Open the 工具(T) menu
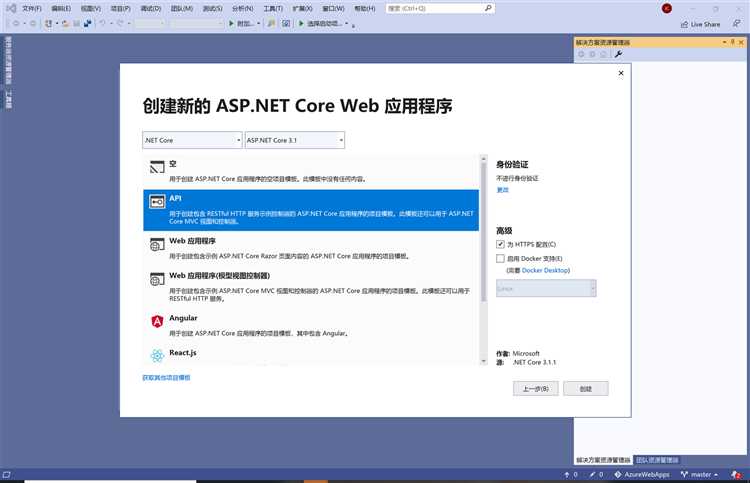750x483 pixels. pos(273,9)
